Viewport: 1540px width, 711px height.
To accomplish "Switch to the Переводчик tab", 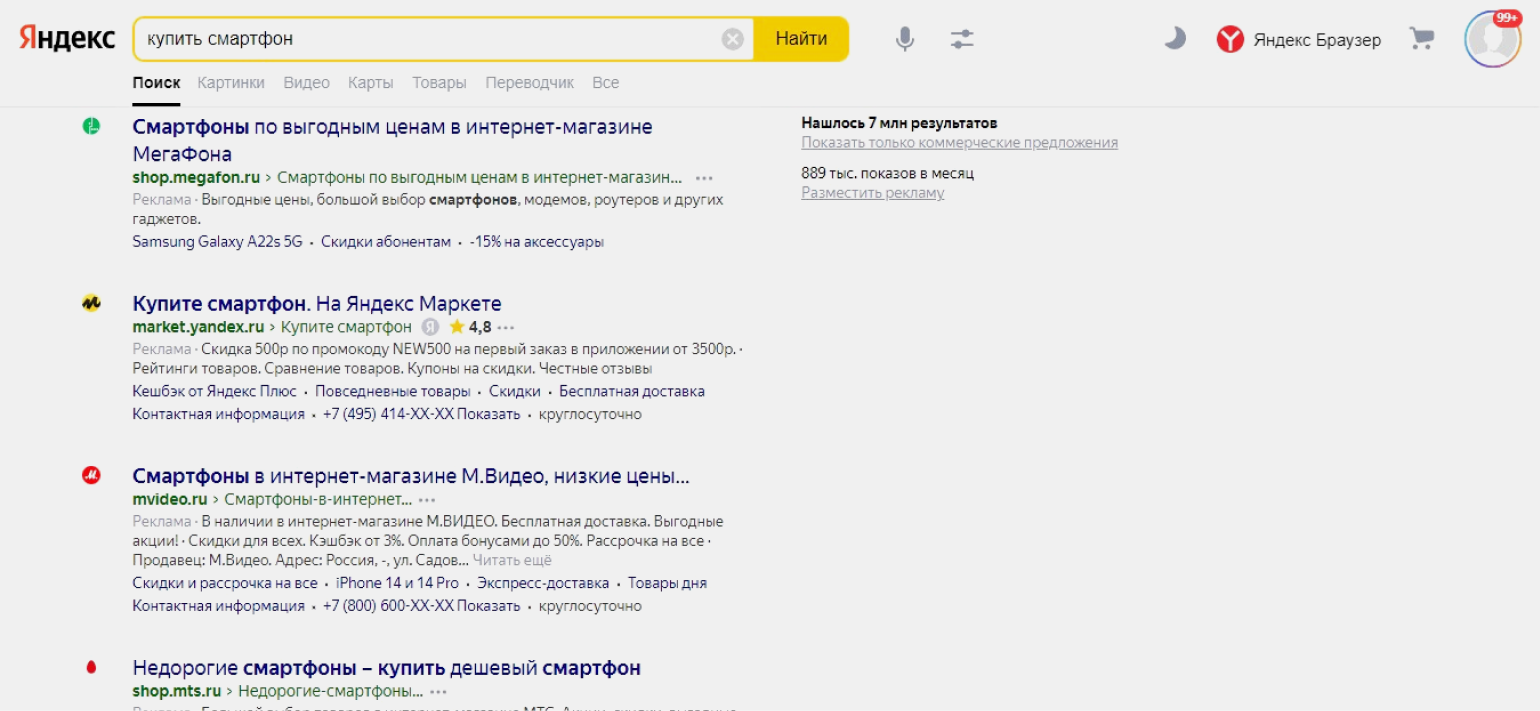I will pyautogui.click(x=530, y=83).
